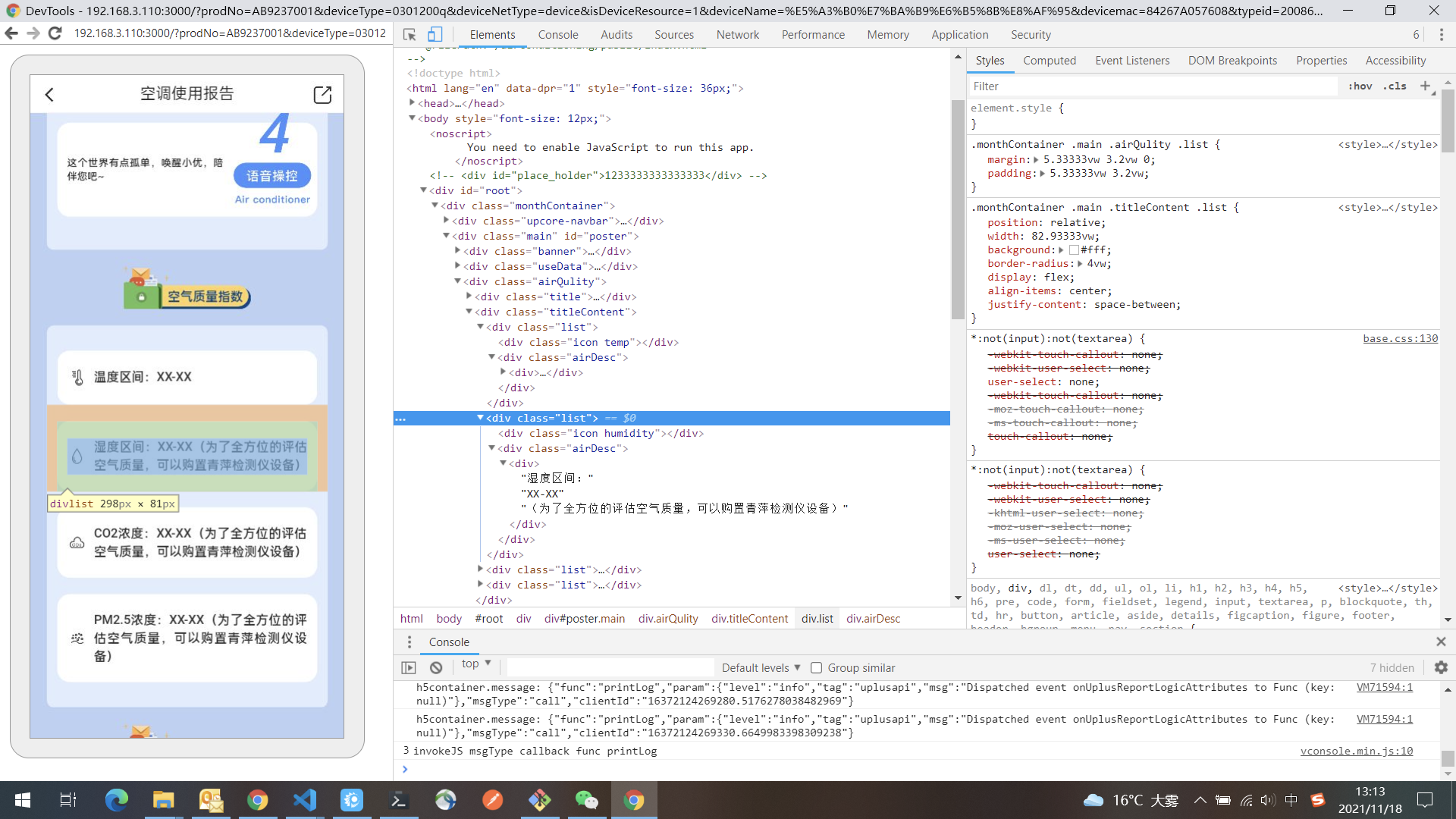The image size is (1456, 819).
Task: Open the Default levels dropdown
Action: pyautogui.click(x=761, y=668)
